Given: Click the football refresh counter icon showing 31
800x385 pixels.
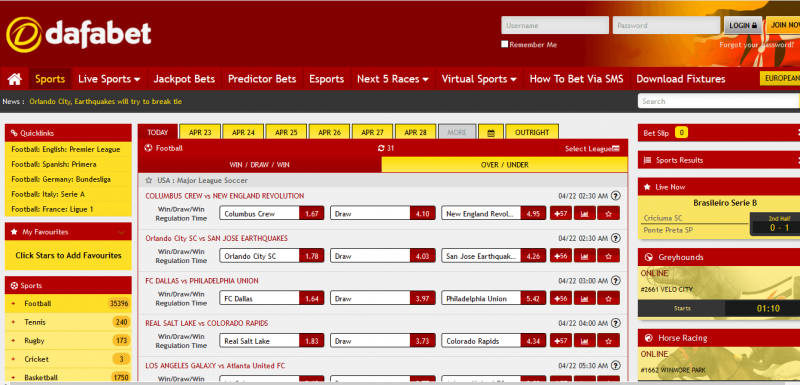Looking at the screenshot, I should pos(386,148).
